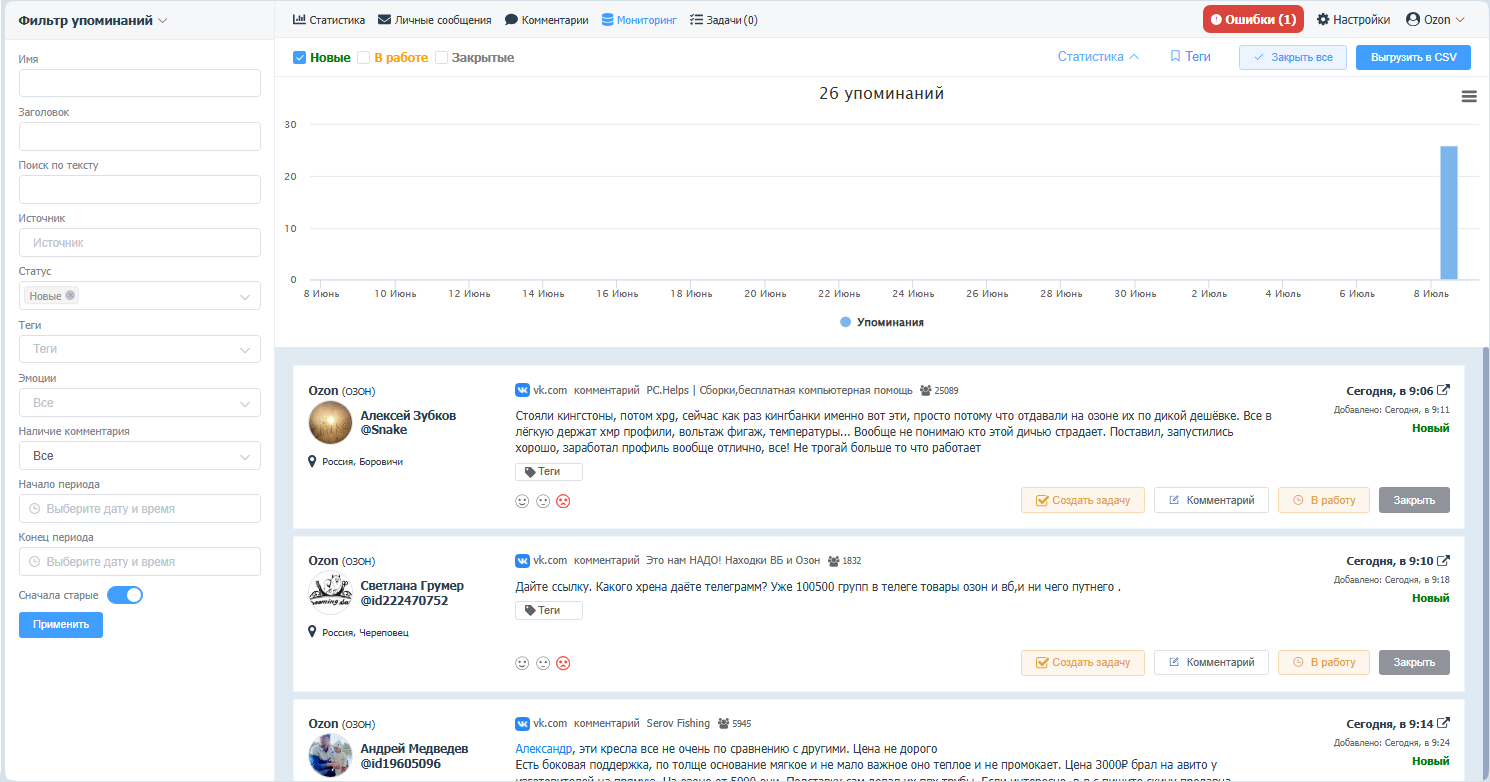Click the neutral emoji on Светлана Грумер's post
The width and height of the screenshot is (1490, 782).
click(543, 663)
